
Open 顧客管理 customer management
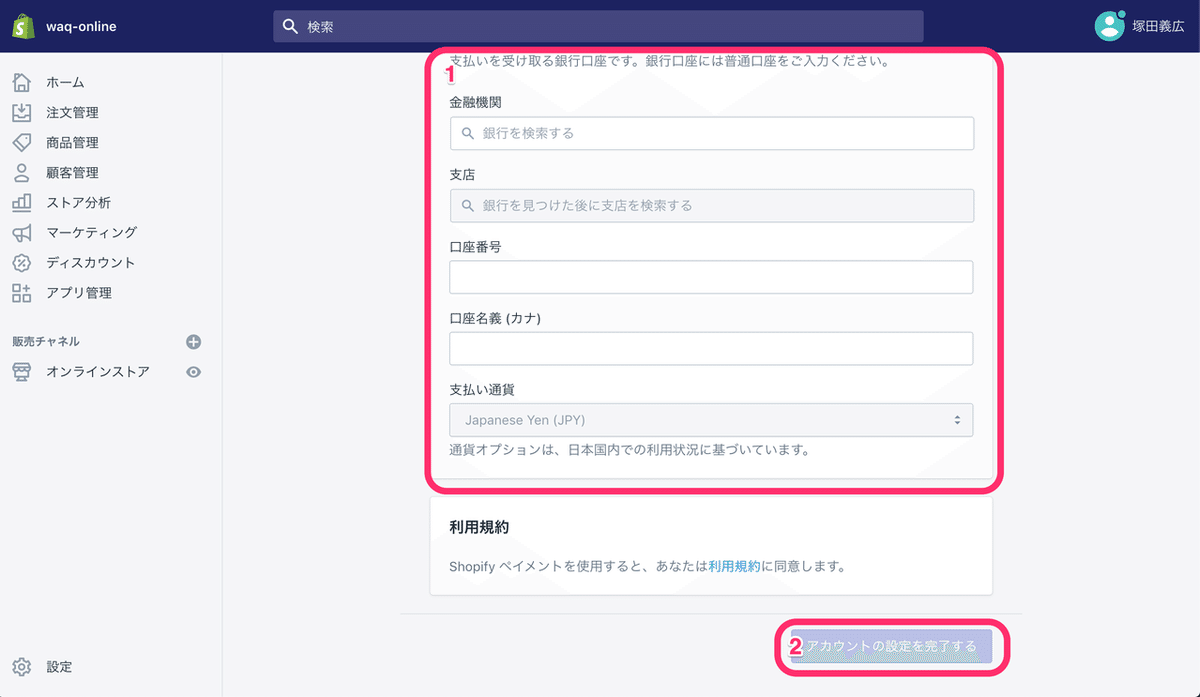pyautogui.click(x=70, y=172)
